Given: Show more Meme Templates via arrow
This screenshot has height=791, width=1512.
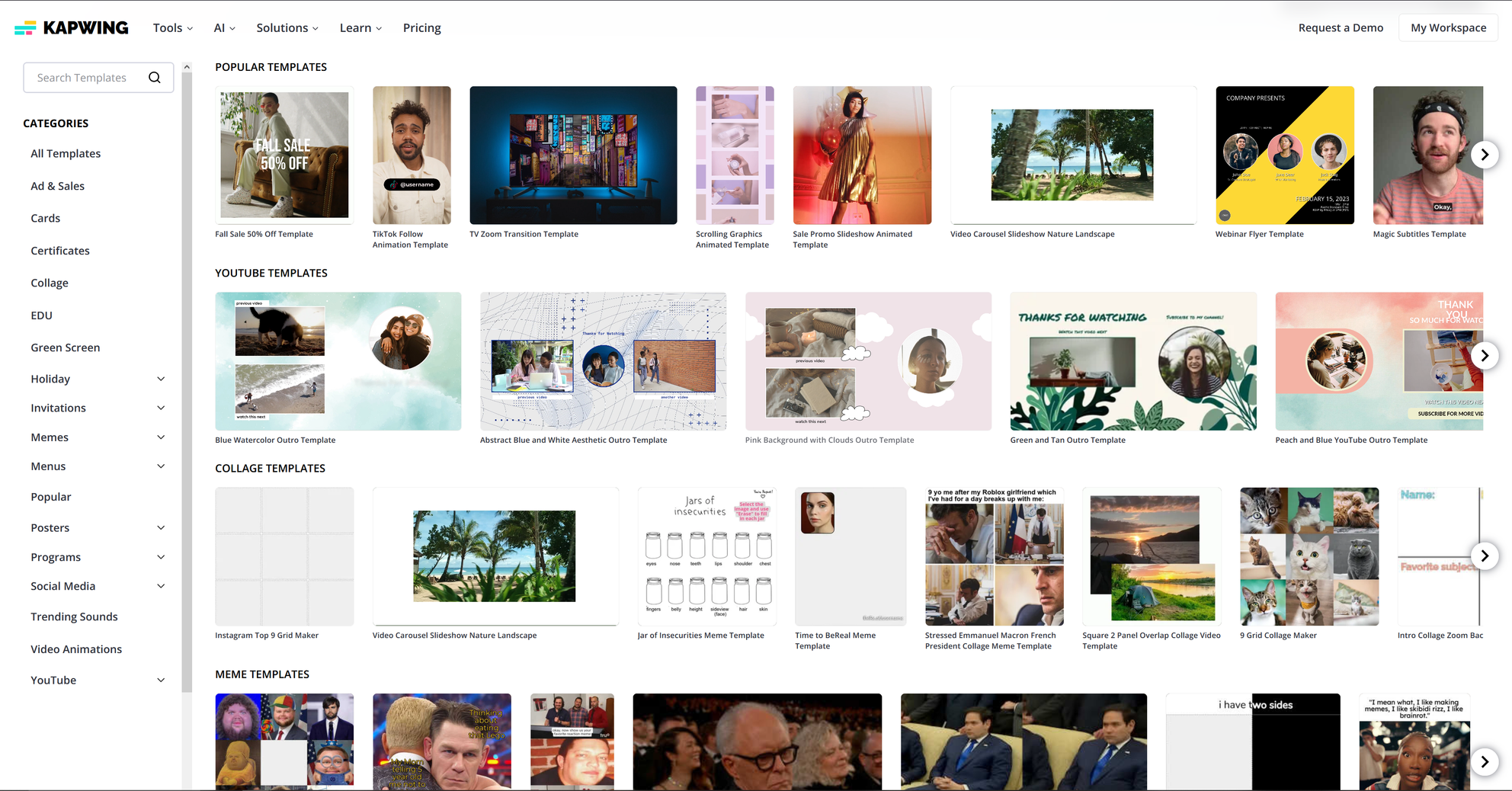Looking at the screenshot, I should (1484, 761).
